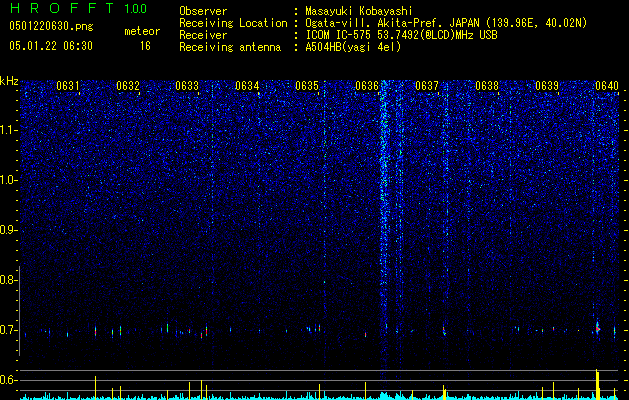
Task: Click the version number 1.0.0
Action: point(136,8)
